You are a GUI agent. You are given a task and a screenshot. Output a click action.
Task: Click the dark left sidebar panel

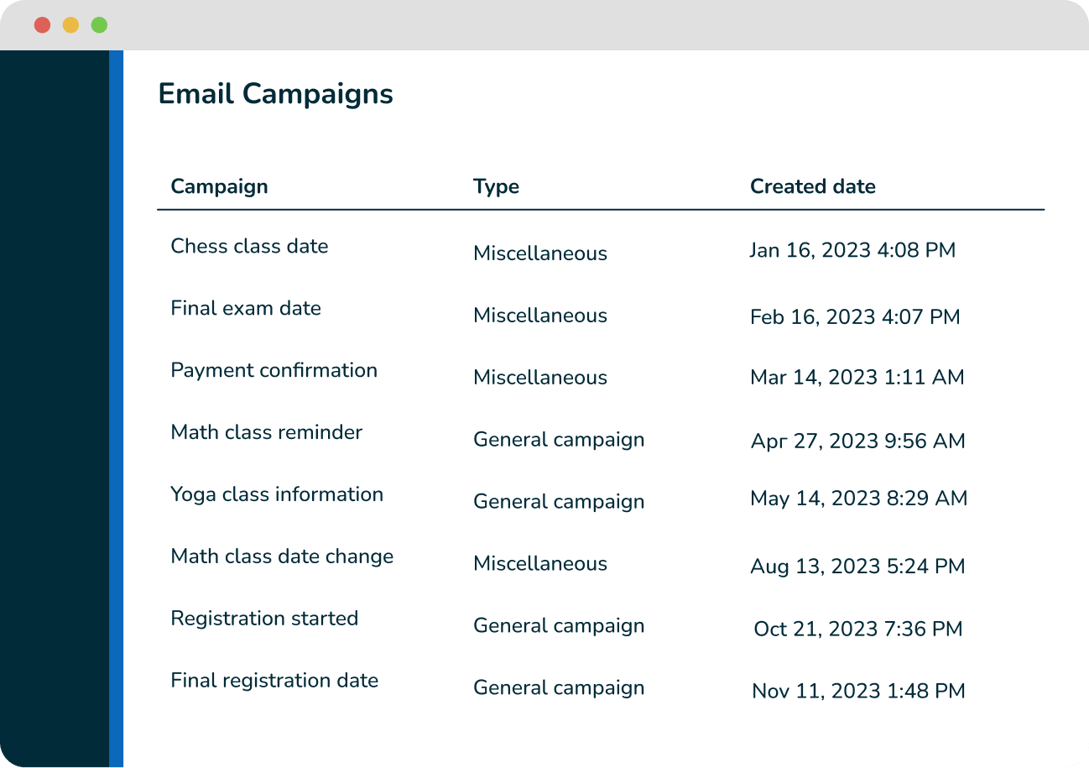54,400
